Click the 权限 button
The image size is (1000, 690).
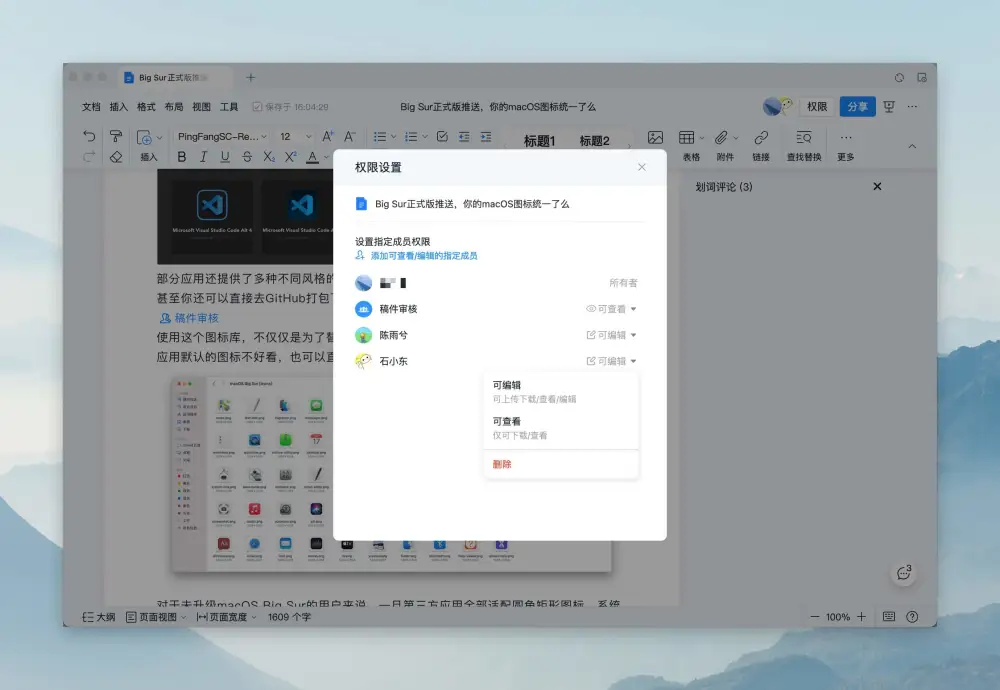click(x=817, y=106)
